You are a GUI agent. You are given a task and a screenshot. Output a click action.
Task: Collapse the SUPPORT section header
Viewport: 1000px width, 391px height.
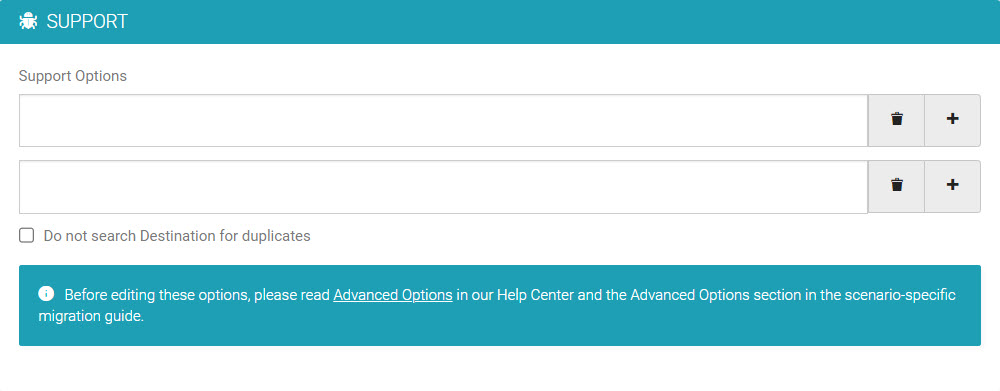[500, 22]
